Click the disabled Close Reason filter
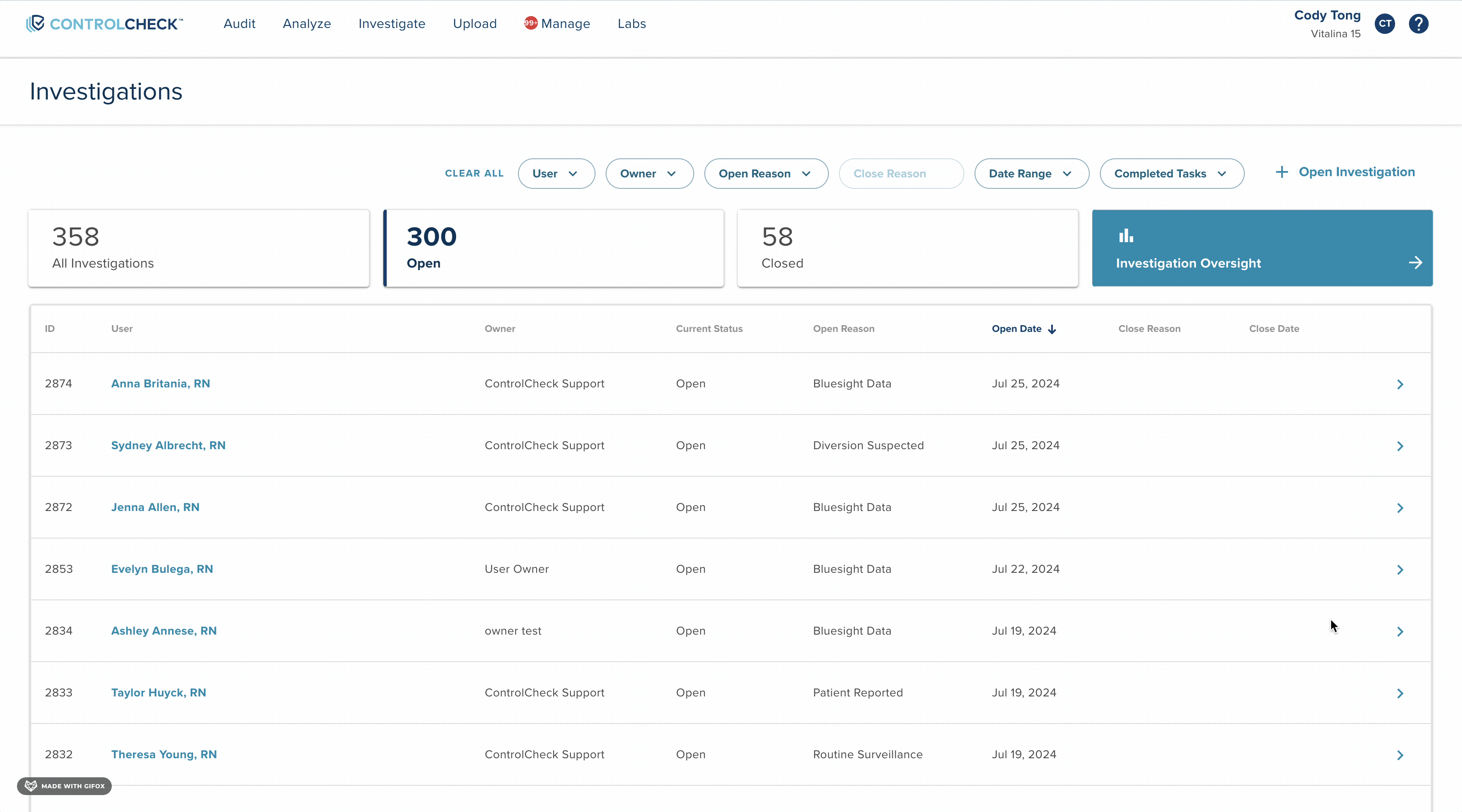The width and height of the screenshot is (1462, 812). point(901,174)
